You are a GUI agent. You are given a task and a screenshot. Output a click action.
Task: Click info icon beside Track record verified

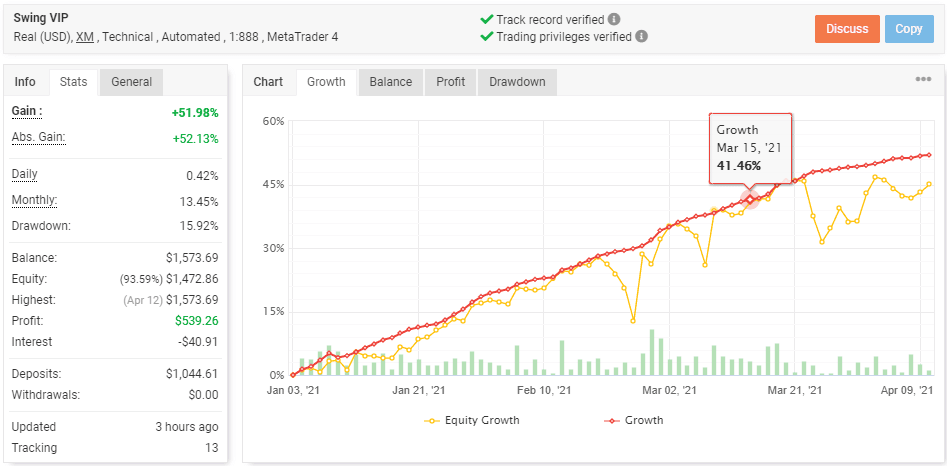[614, 19]
